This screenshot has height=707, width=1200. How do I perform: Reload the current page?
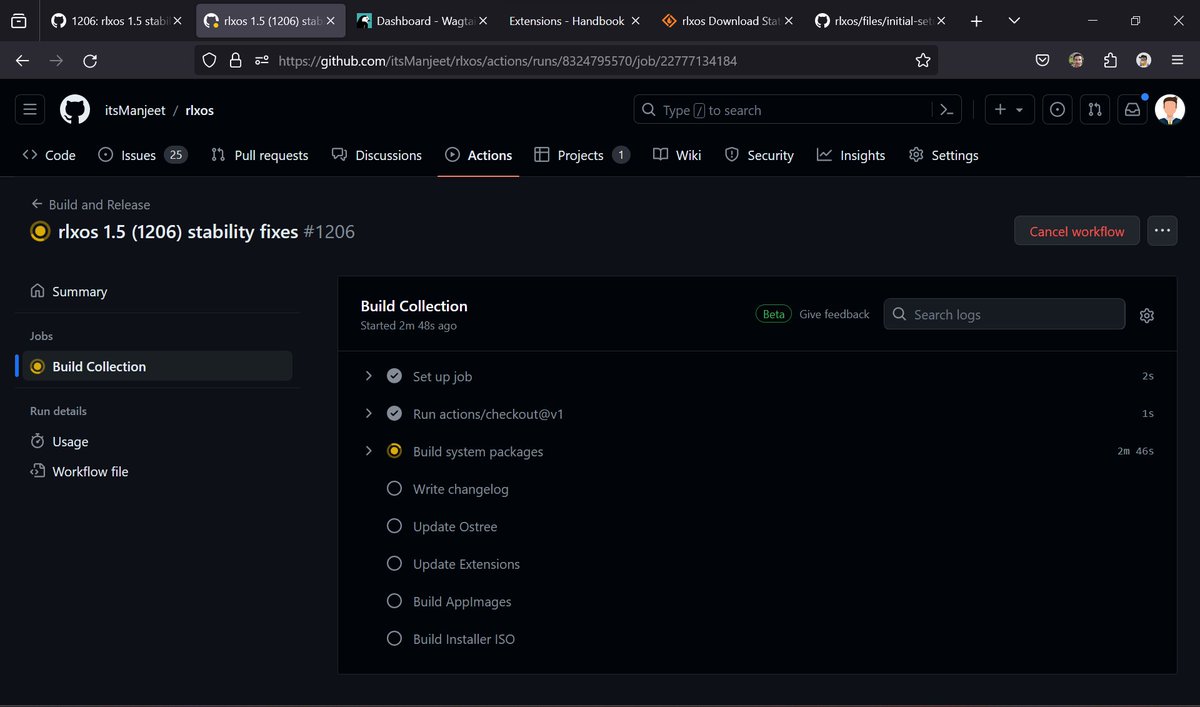coord(90,60)
